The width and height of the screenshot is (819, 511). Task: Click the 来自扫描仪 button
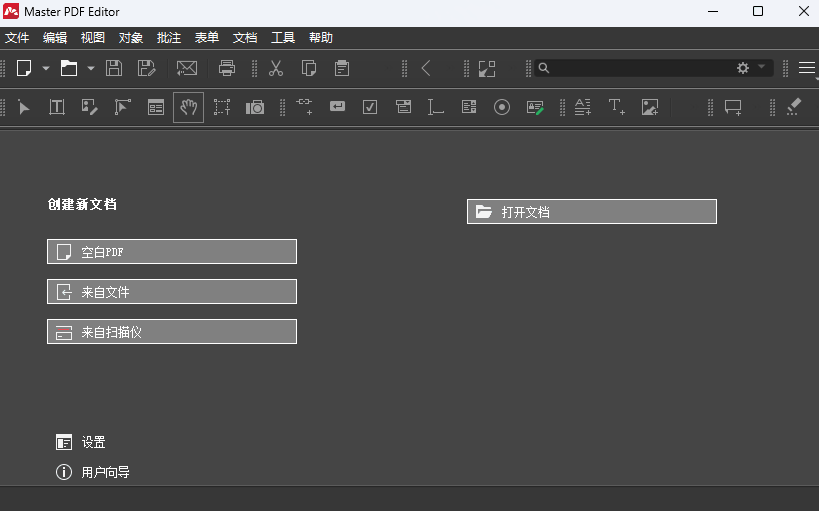pos(172,332)
